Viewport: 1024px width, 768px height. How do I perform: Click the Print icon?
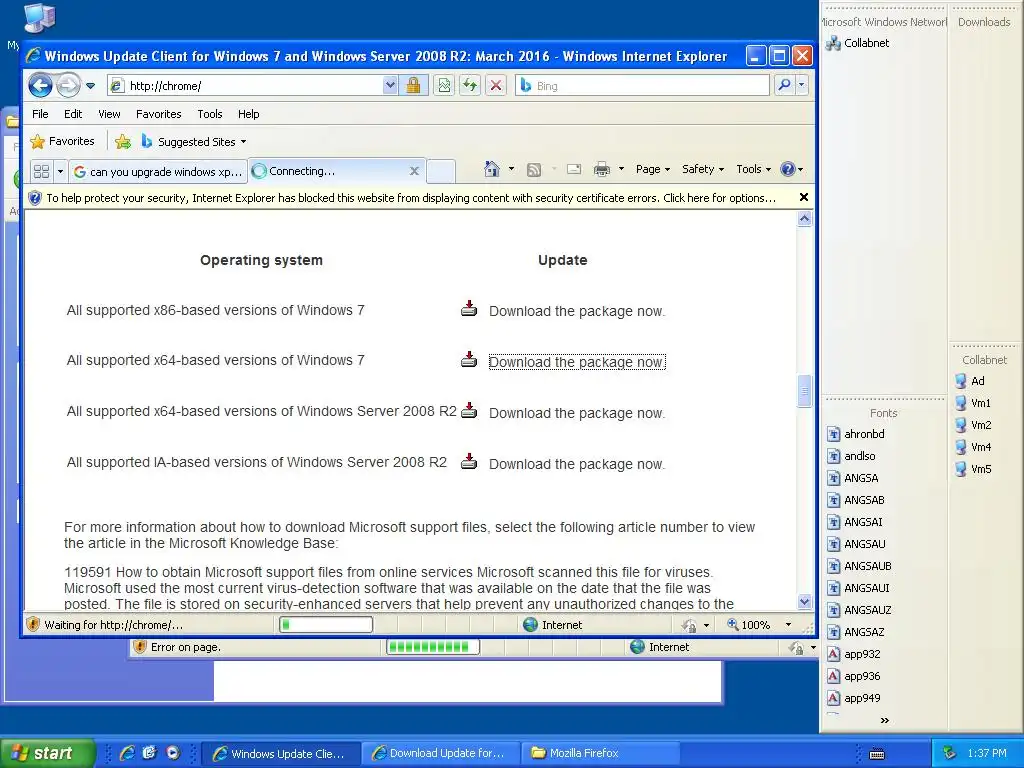601,170
